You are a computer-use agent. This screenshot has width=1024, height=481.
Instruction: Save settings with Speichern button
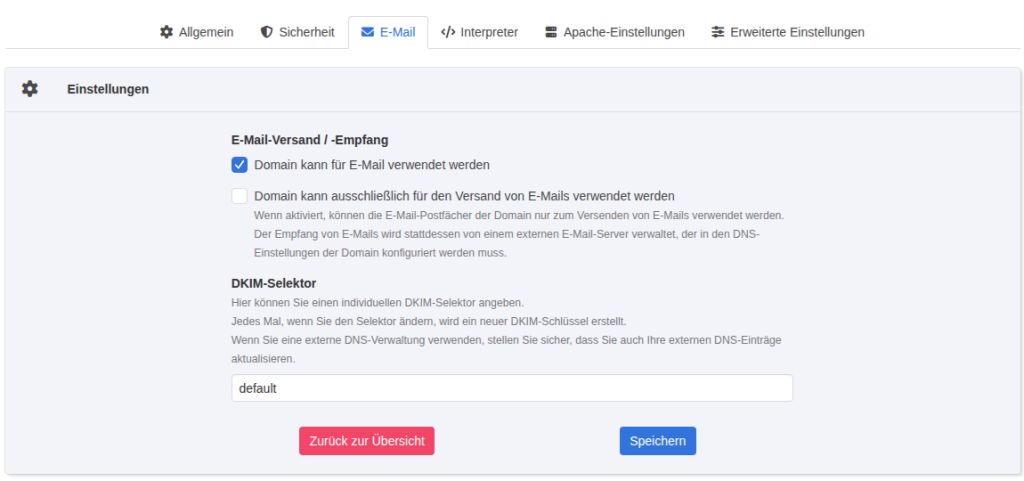658,441
